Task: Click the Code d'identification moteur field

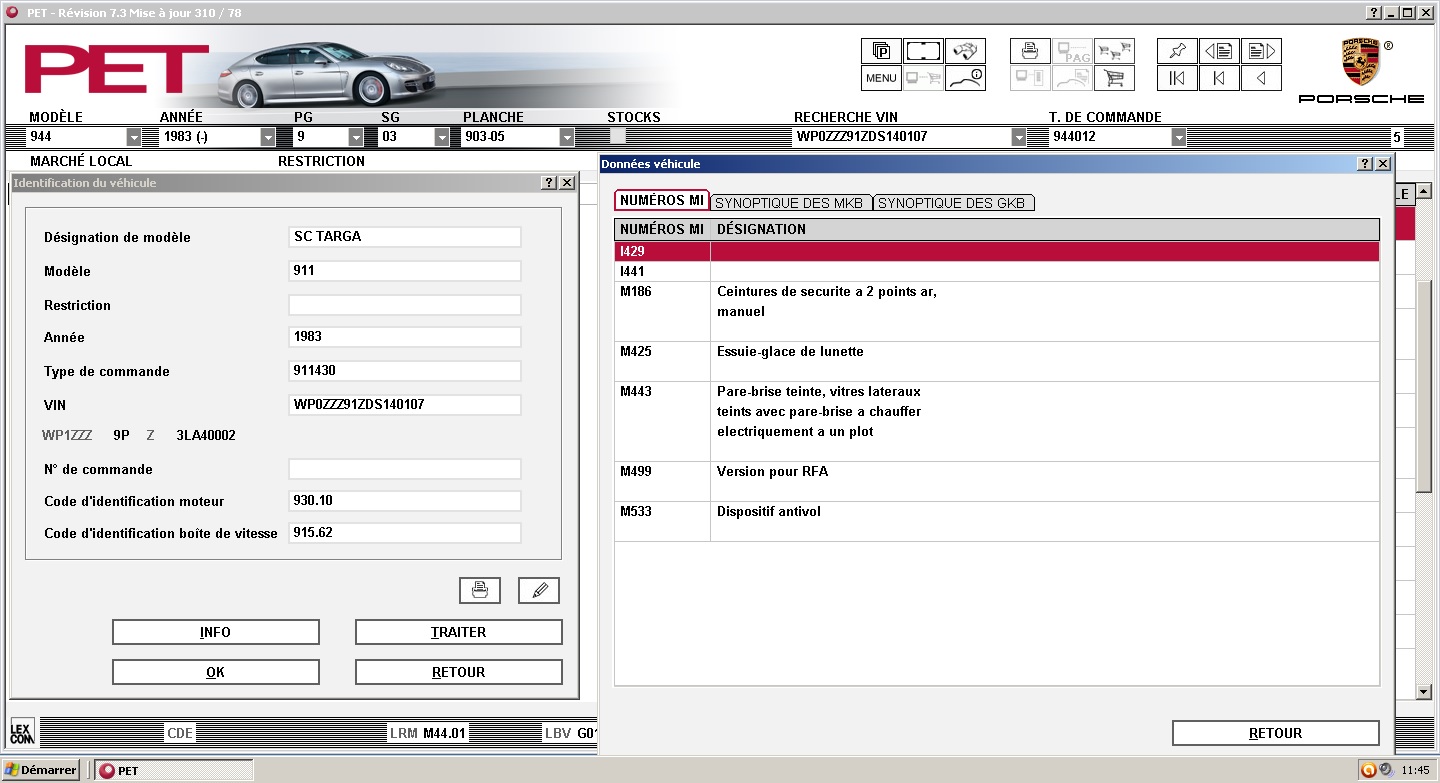Action: [405, 501]
